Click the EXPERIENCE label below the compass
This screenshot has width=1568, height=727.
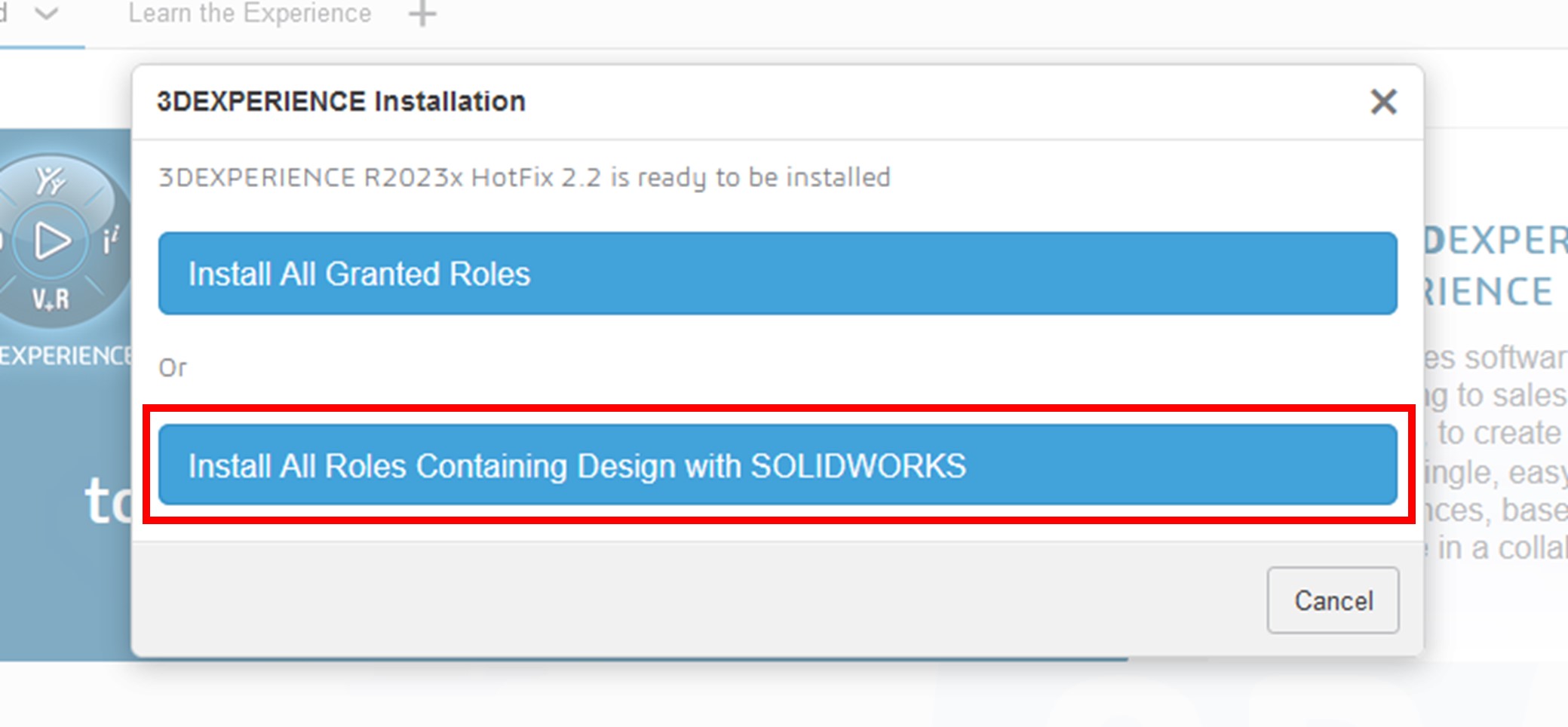tap(66, 355)
